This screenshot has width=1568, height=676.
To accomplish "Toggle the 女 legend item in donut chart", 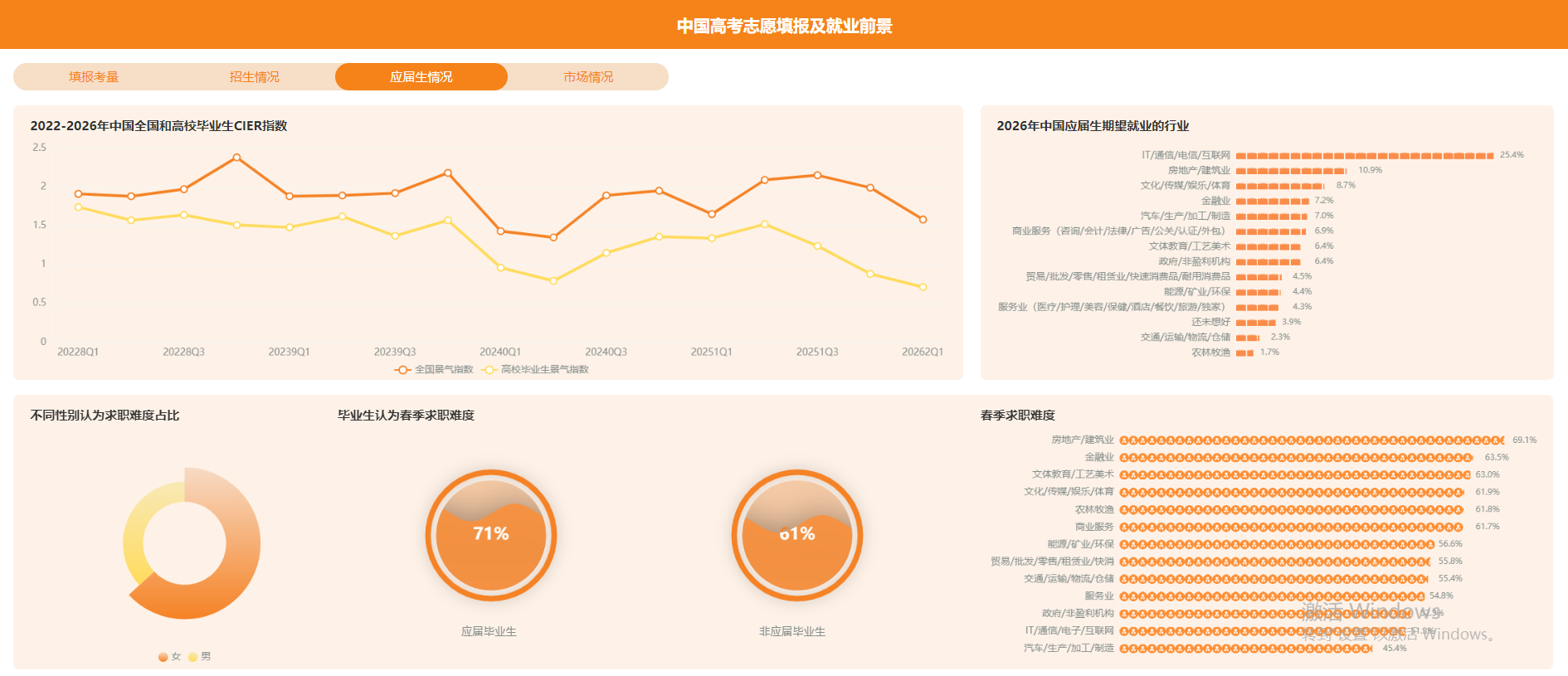I will pos(170,656).
